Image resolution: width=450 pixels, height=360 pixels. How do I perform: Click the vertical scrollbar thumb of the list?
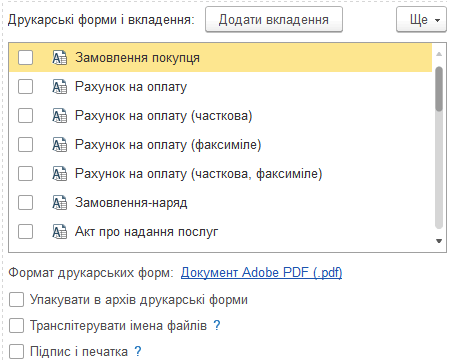point(439,89)
